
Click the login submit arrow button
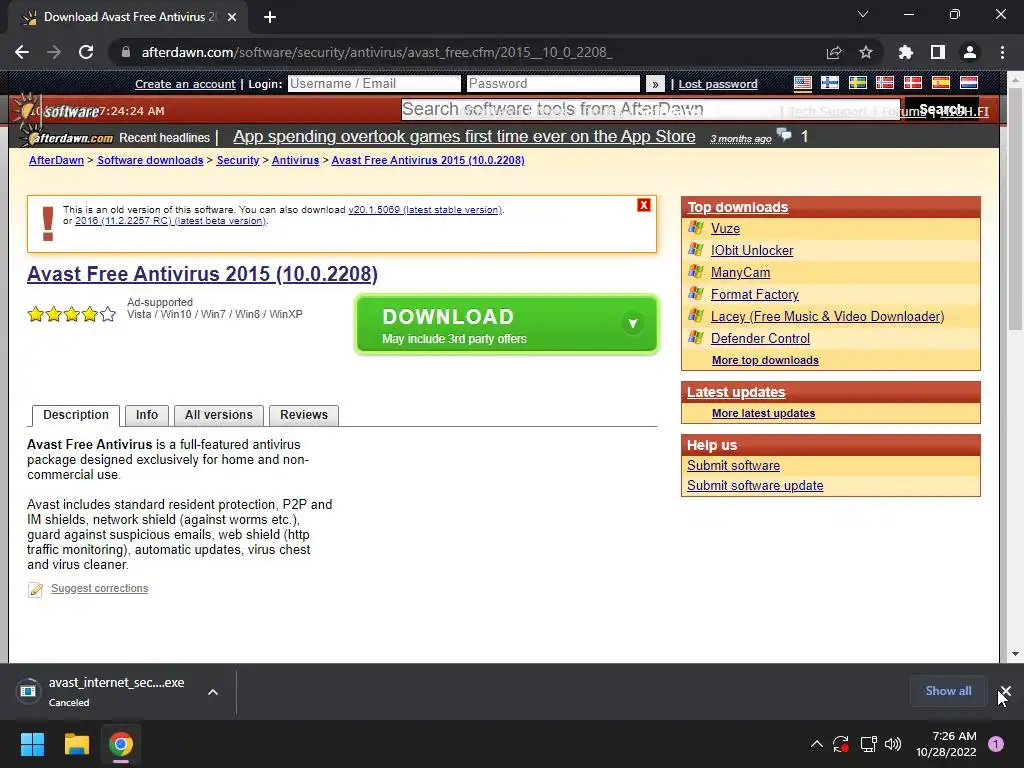pyautogui.click(x=654, y=84)
